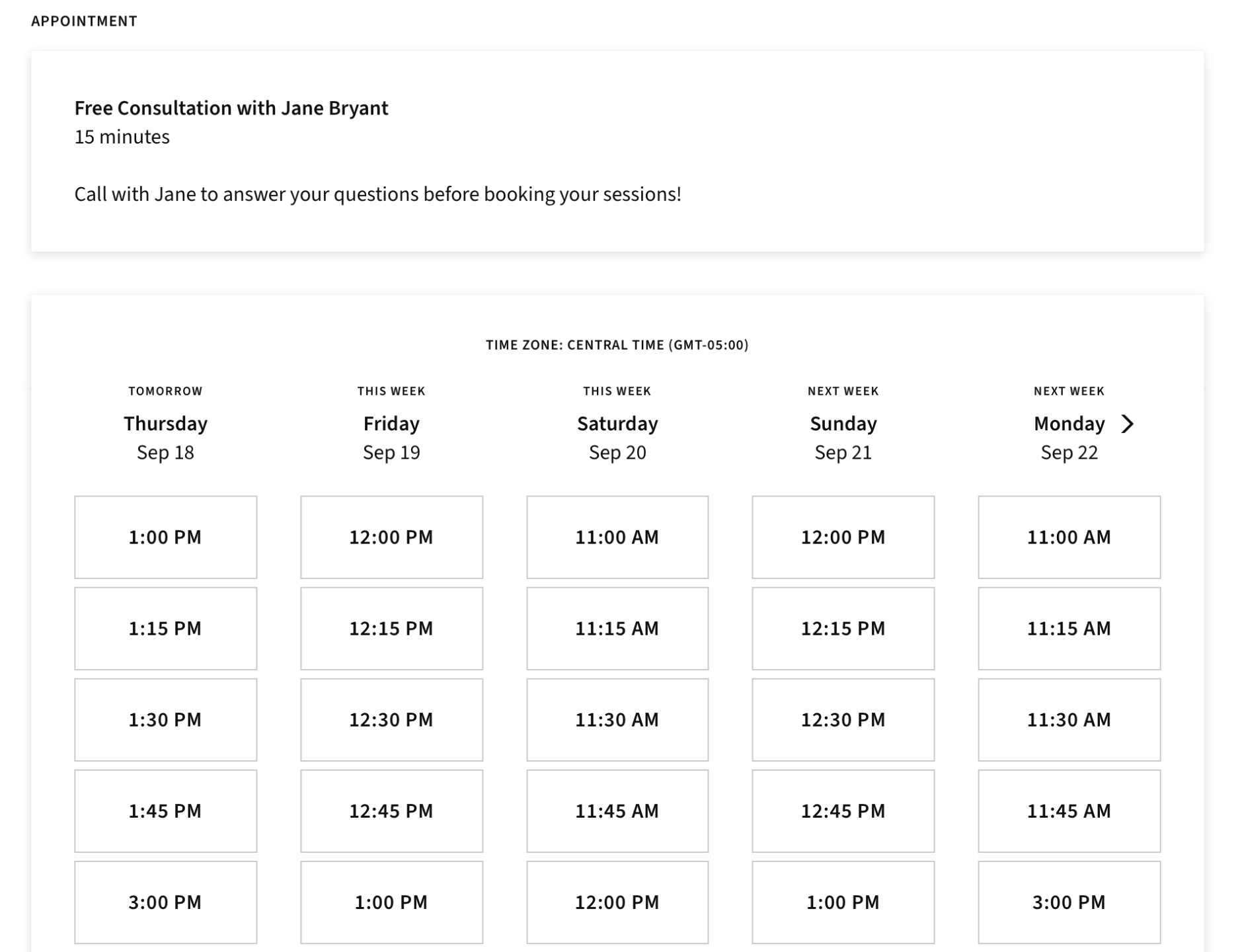Choose Thursday 1:45 PM appointment time
The image size is (1238, 952).
[x=165, y=811]
